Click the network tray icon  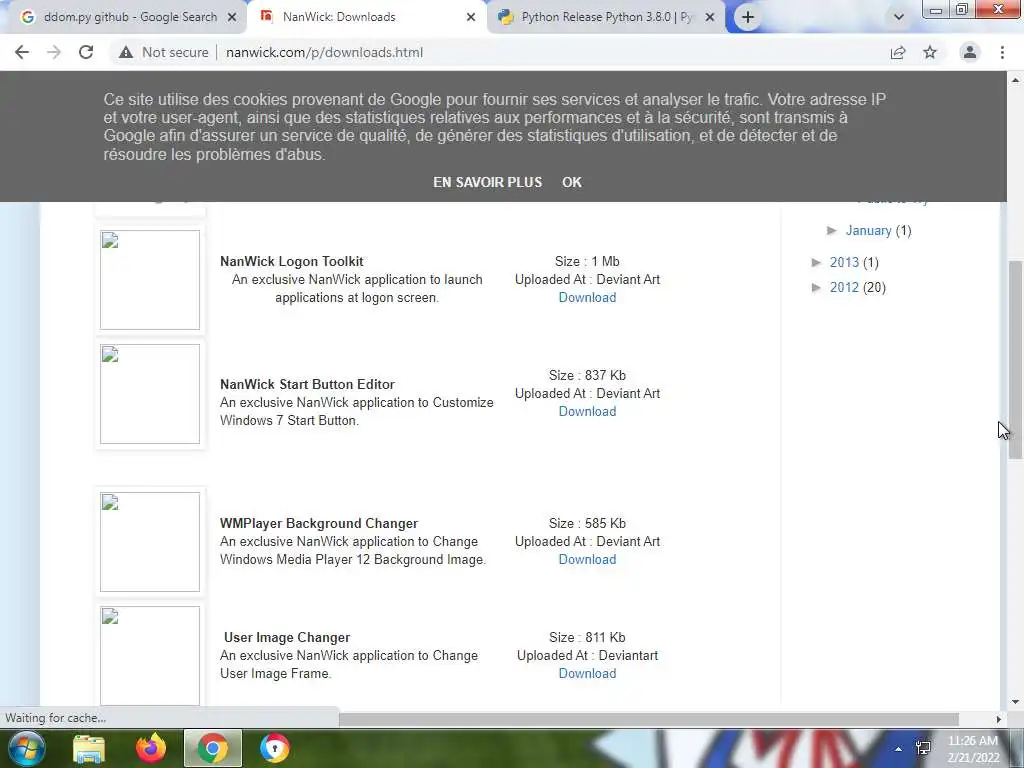coord(923,748)
